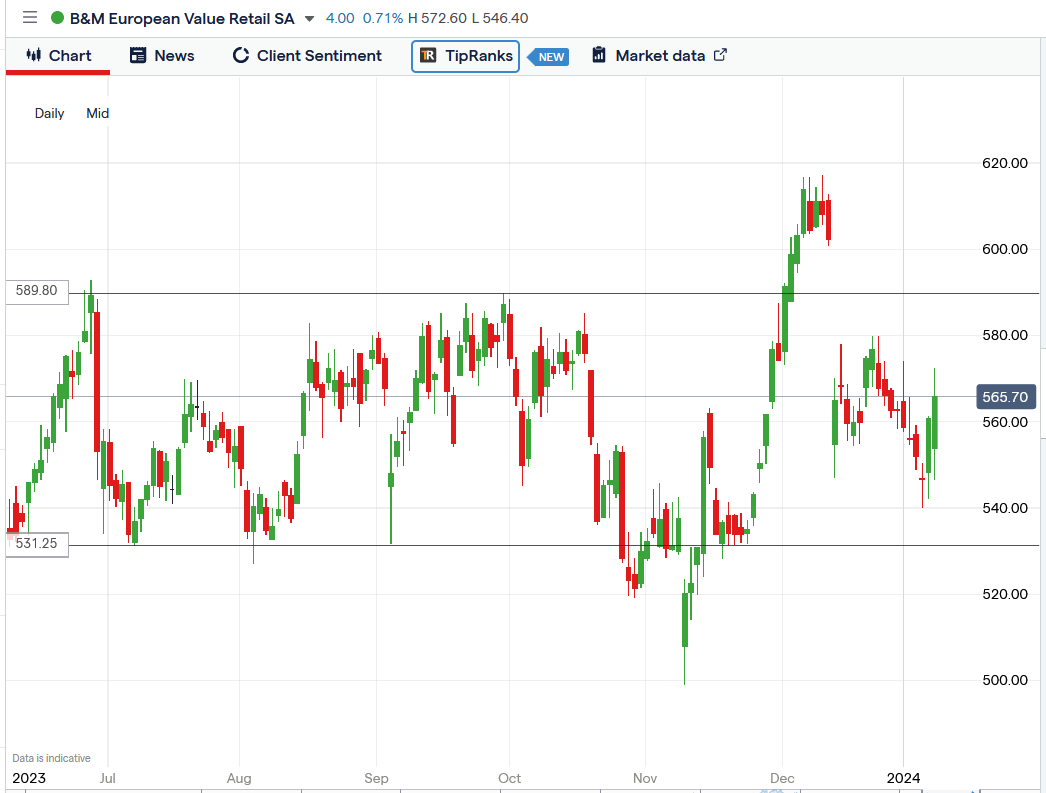
Task: Open the Client Sentiment tab
Action: 308,56
